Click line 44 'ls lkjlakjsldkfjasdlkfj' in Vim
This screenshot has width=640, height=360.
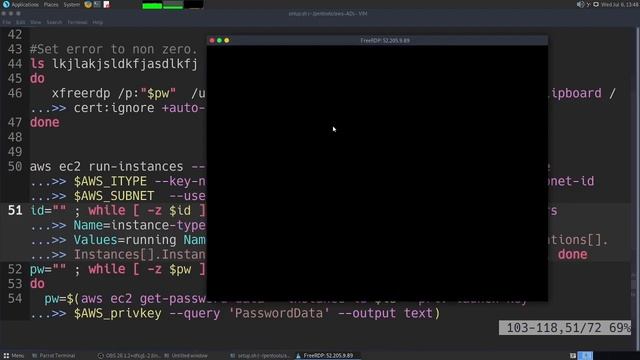coord(113,64)
